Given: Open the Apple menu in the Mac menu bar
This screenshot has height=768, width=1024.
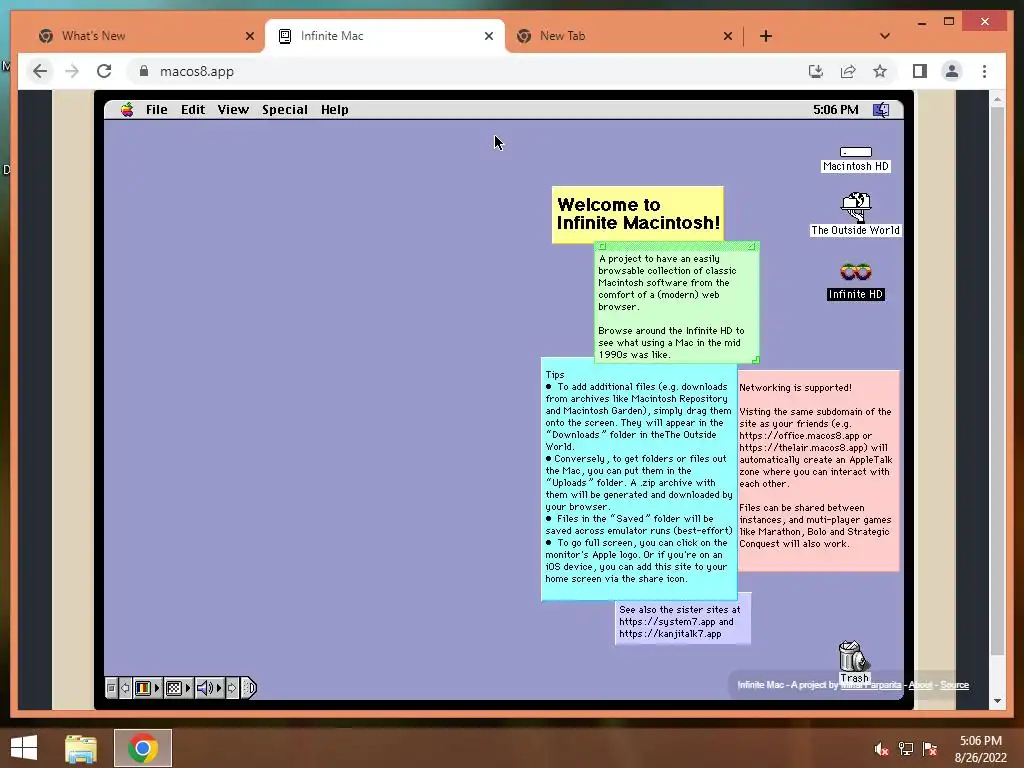Looking at the screenshot, I should tap(127, 110).
